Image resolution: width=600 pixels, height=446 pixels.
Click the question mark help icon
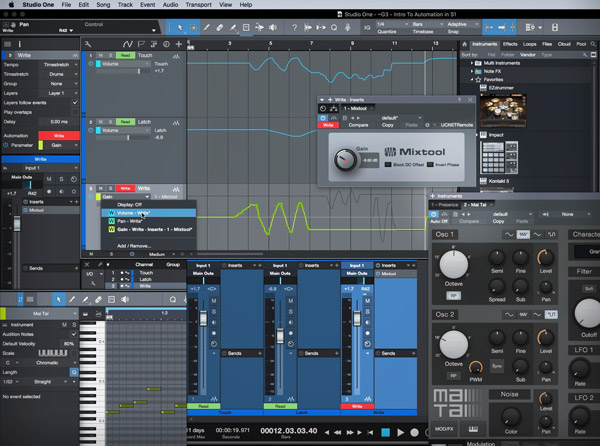[x=294, y=28]
